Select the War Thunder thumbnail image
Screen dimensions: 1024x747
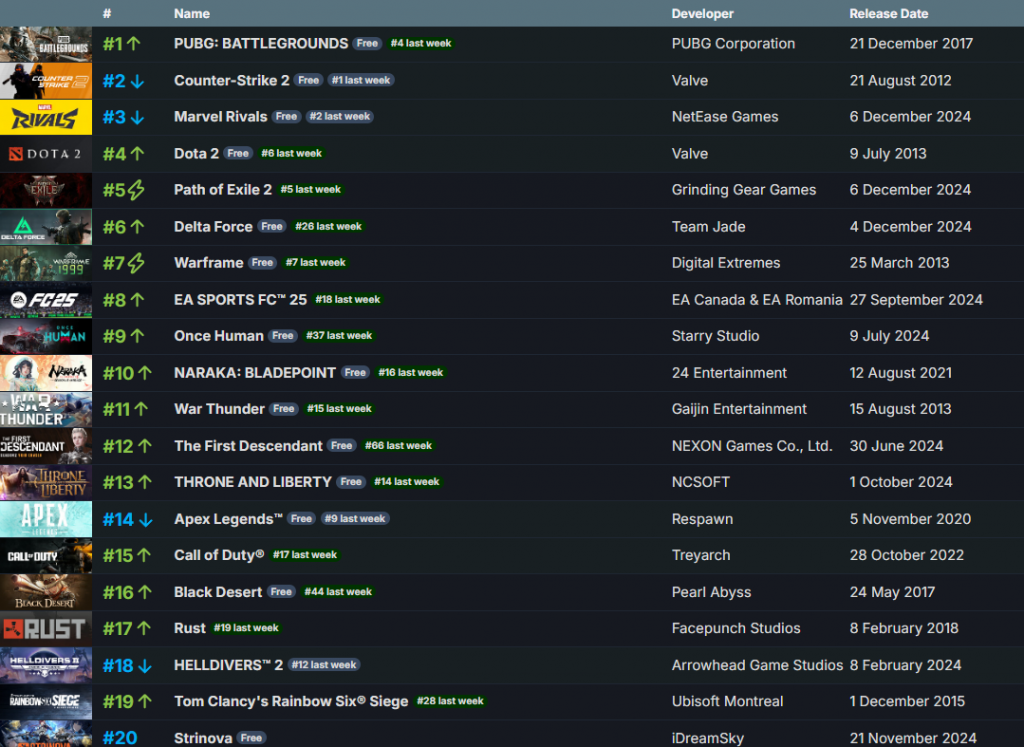click(46, 409)
